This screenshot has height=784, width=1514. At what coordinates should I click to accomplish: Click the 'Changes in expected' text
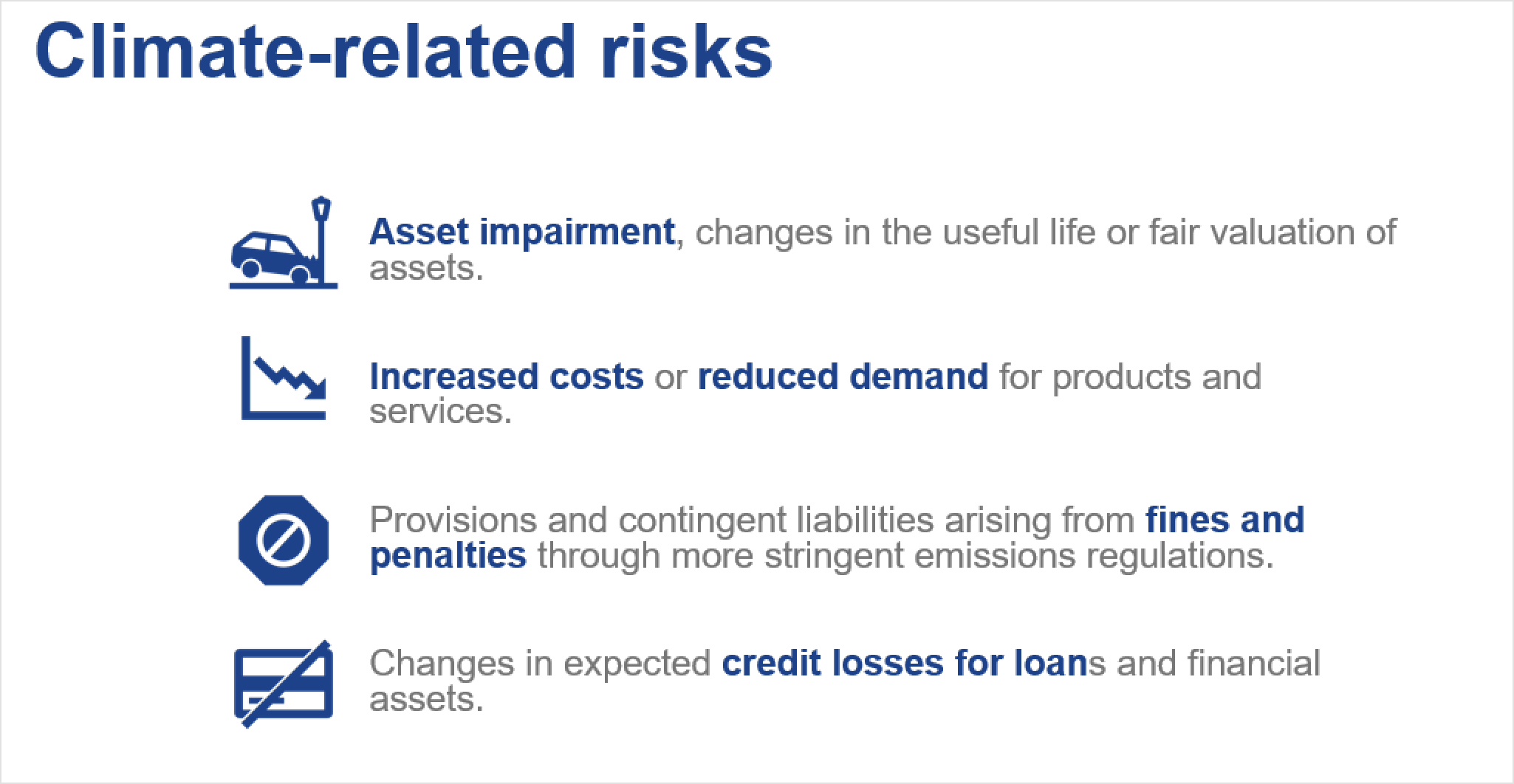point(540,664)
